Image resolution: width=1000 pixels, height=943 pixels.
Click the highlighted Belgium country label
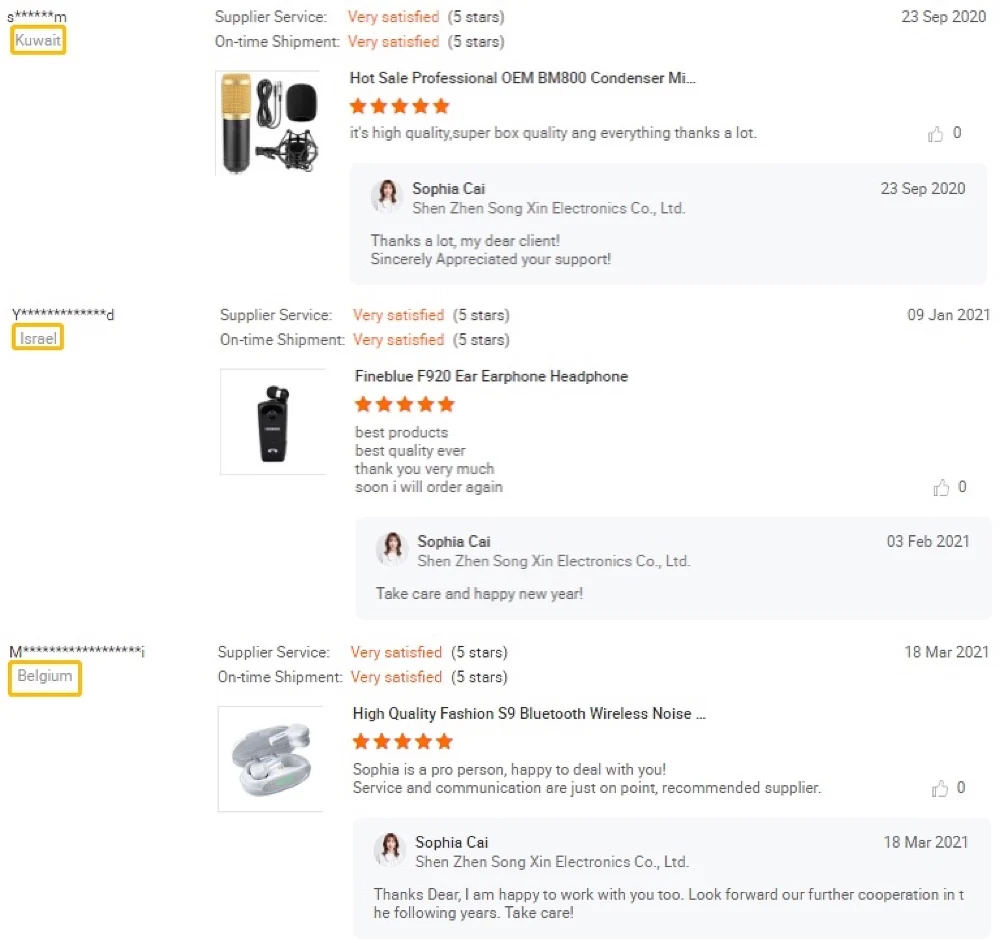(45, 677)
